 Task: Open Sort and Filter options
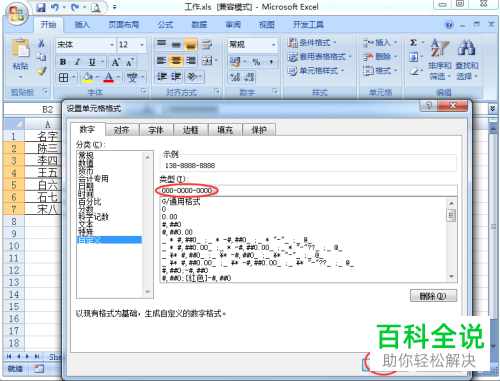click(x=440, y=59)
